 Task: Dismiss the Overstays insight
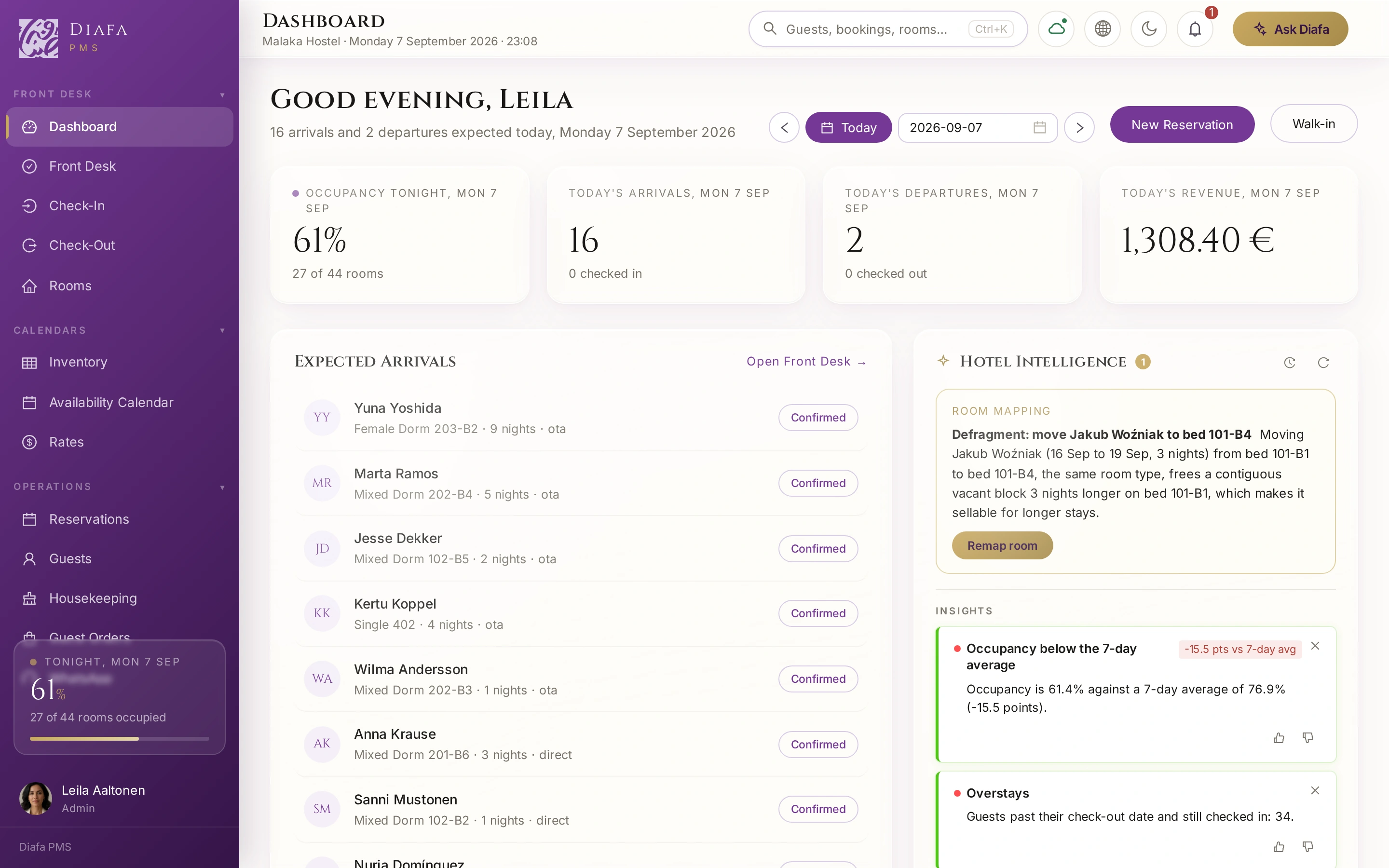pyautogui.click(x=1316, y=790)
